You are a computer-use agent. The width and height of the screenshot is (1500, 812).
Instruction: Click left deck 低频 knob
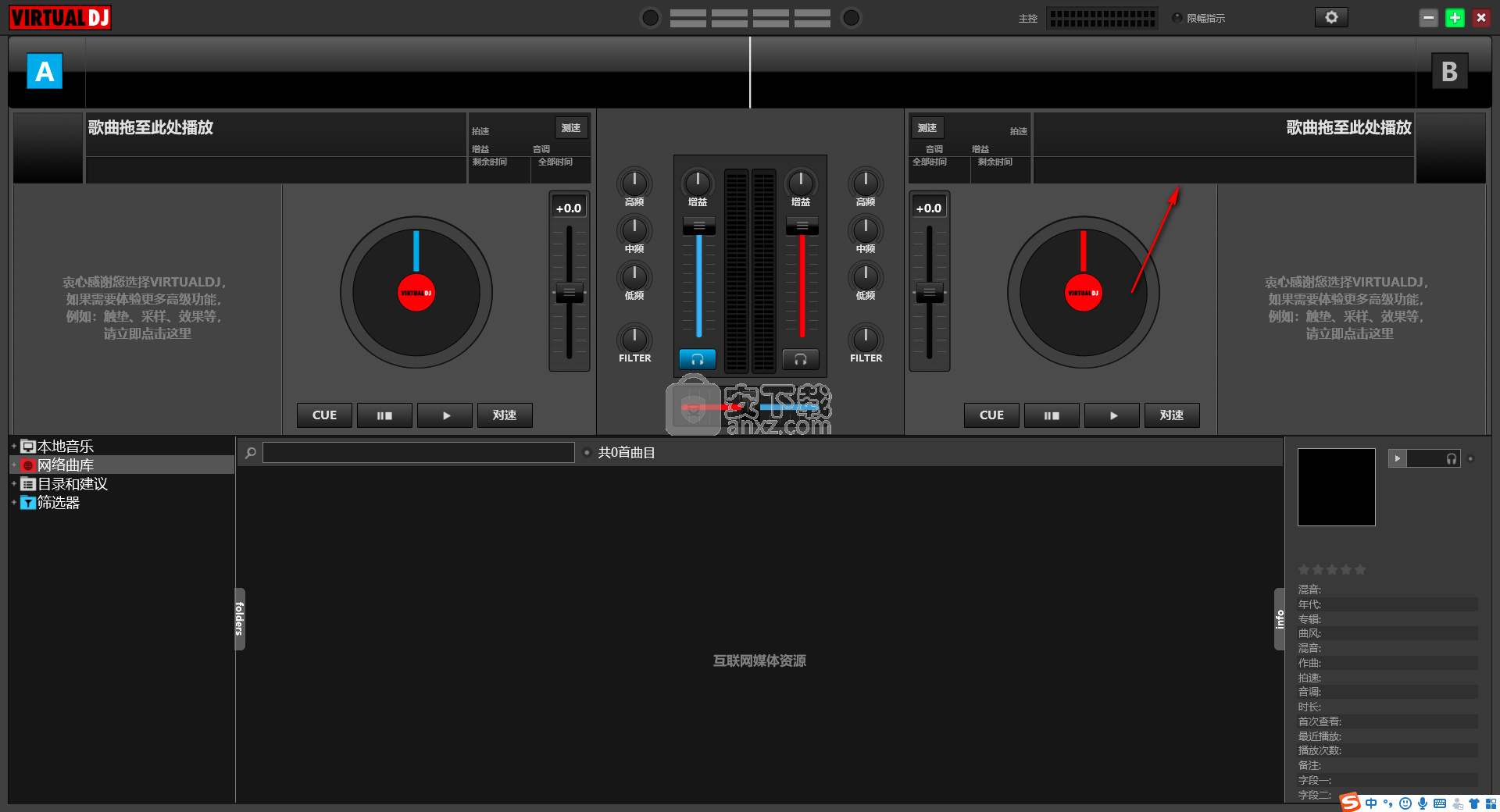click(634, 276)
